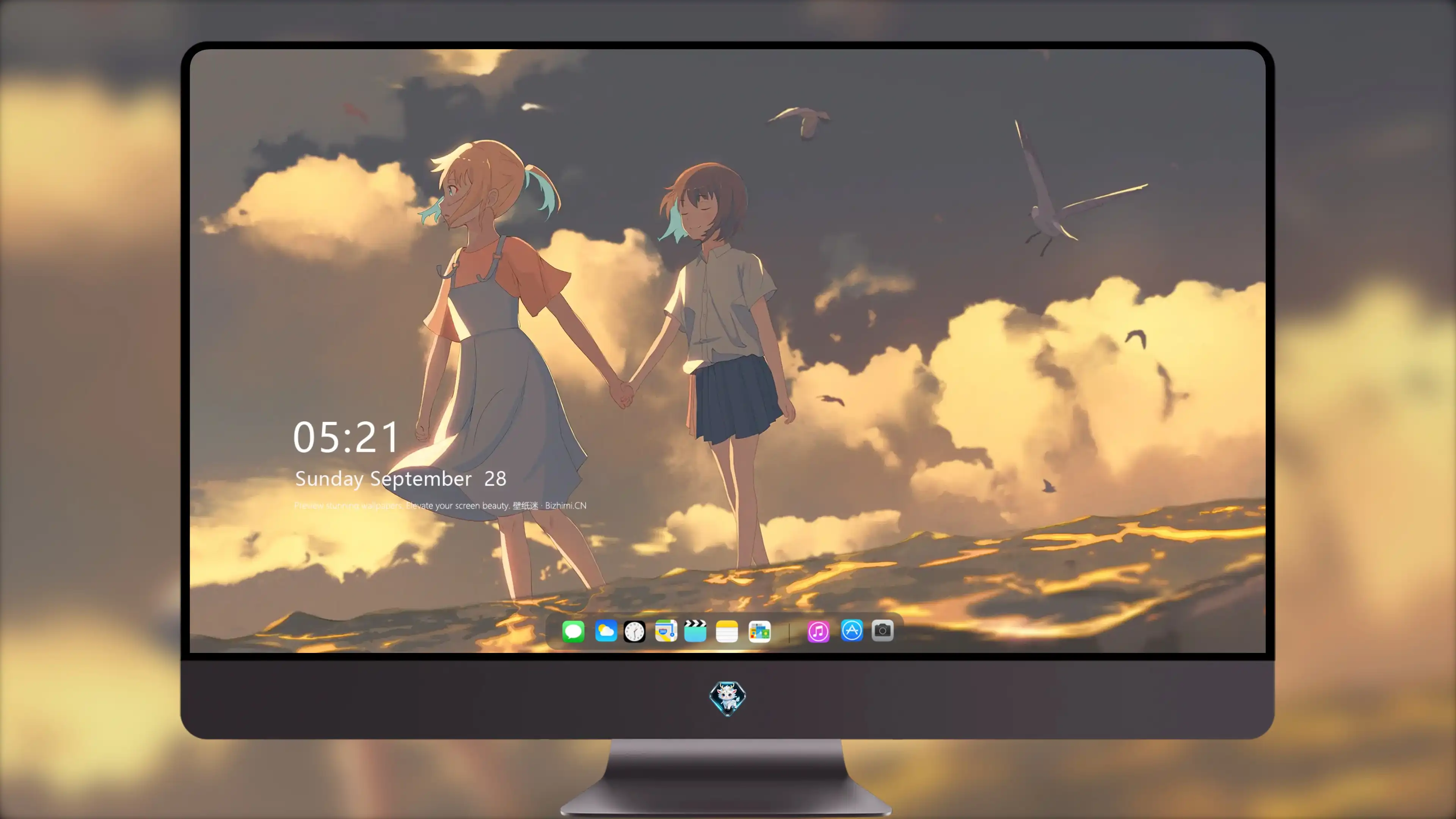Open the Camera app in the dock
The width and height of the screenshot is (1456, 819).
(x=882, y=630)
